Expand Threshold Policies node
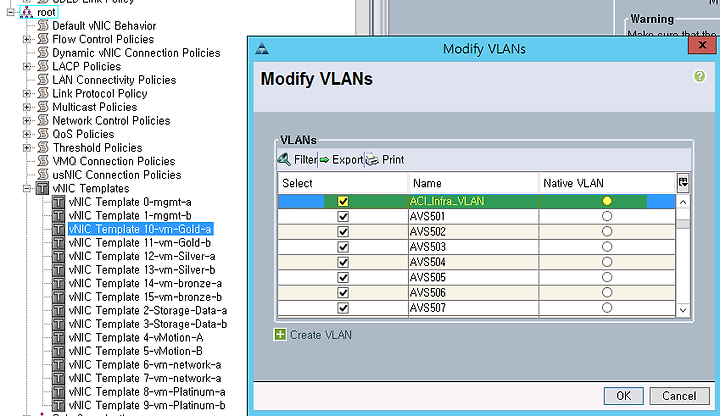Viewport: 720px width, 416px height. coord(27,148)
